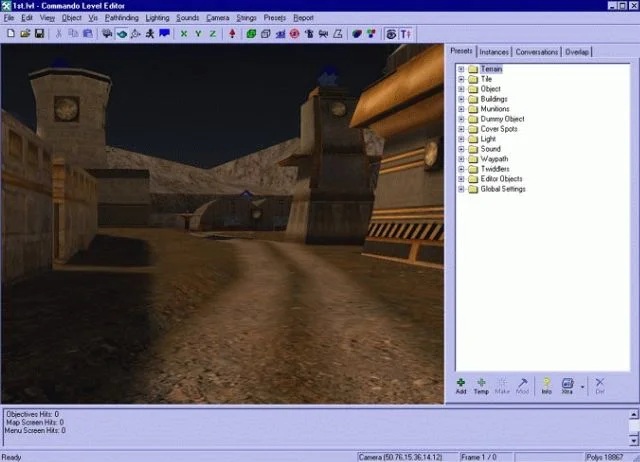Expand the Munitions folder node

pyautogui.click(x=461, y=109)
